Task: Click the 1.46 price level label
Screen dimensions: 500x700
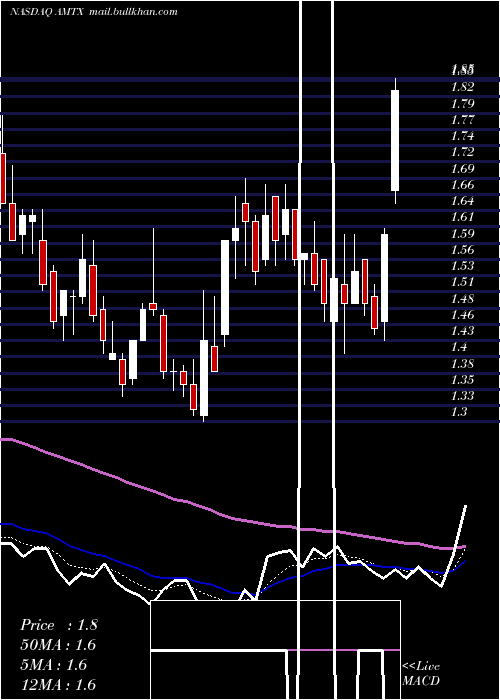Action: tap(462, 315)
